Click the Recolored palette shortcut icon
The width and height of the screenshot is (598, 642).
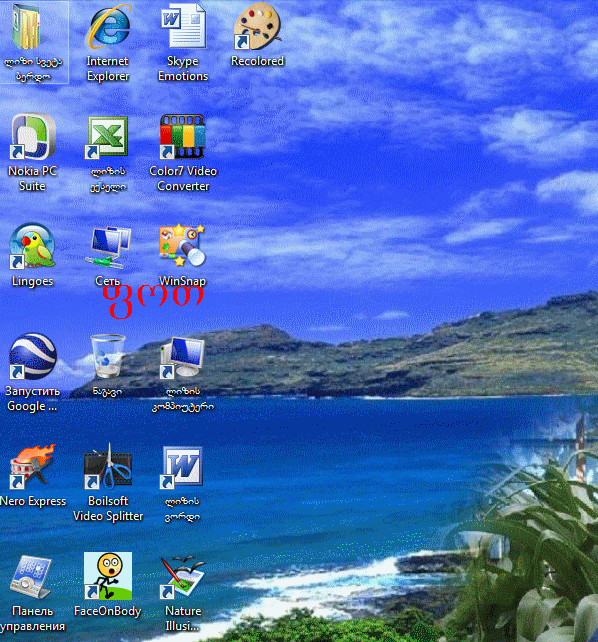(x=257, y=26)
